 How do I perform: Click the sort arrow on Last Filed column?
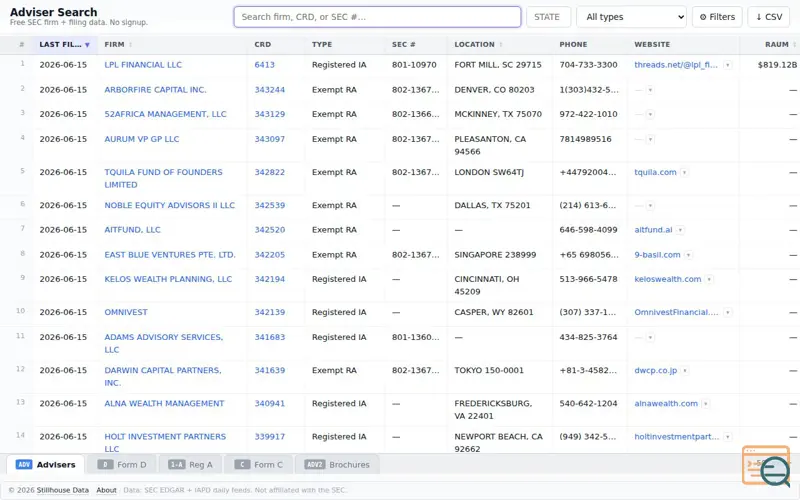point(87,45)
